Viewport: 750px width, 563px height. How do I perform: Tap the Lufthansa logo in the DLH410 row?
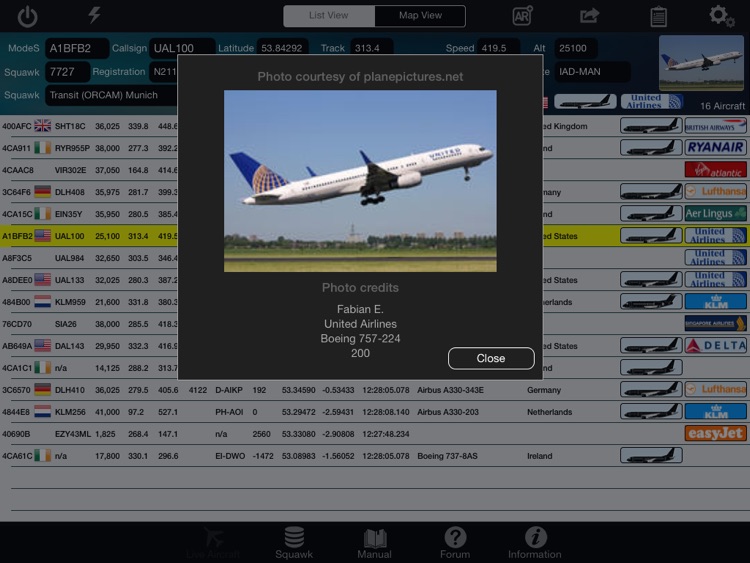point(716,389)
